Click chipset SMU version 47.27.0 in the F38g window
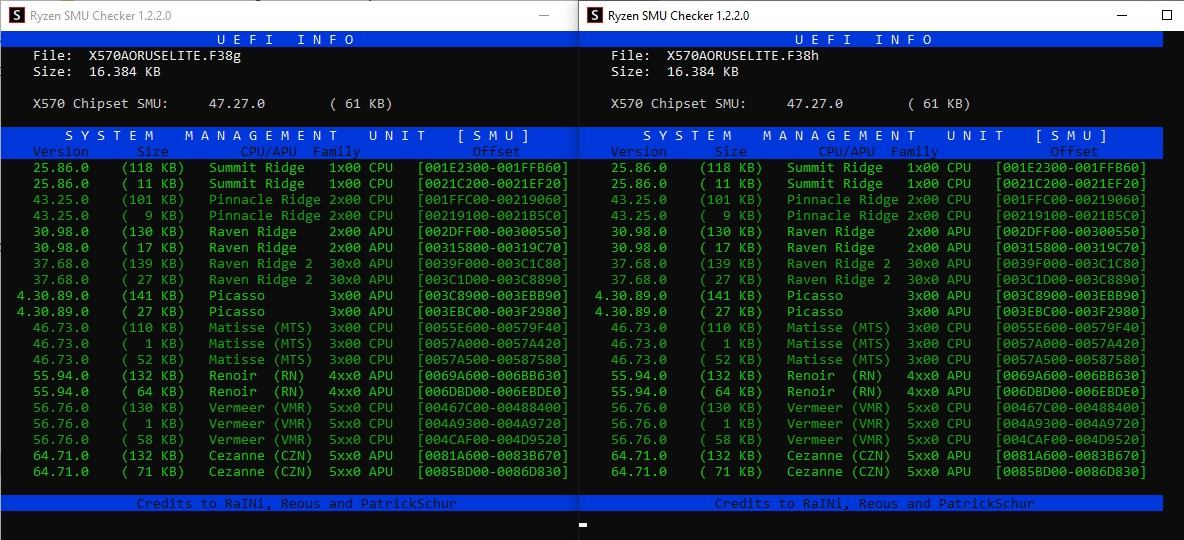Image resolution: width=1184 pixels, height=540 pixels. (x=236, y=103)
